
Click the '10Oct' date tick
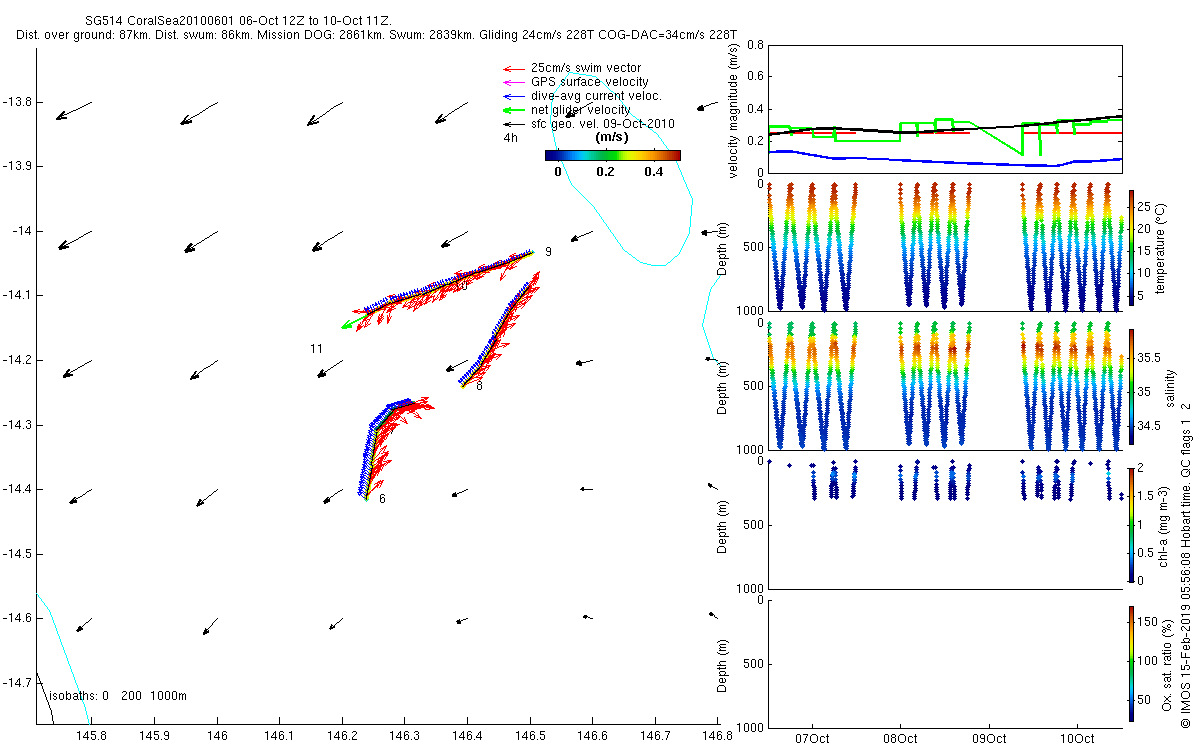pyautogui.click(x=1078, y=738)
